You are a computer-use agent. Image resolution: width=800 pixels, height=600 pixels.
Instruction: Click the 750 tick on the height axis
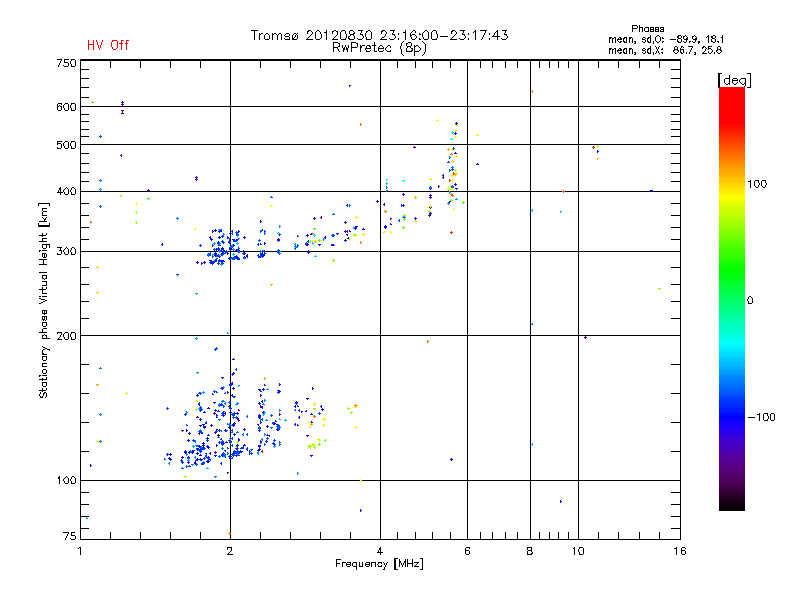point(66,63)
